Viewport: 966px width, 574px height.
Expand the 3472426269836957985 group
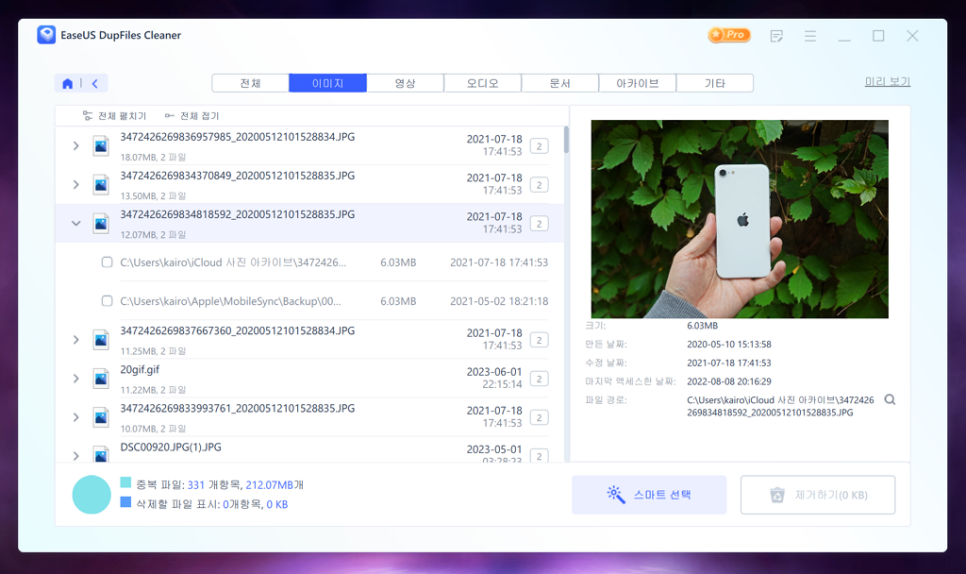(x=76, y=146)
